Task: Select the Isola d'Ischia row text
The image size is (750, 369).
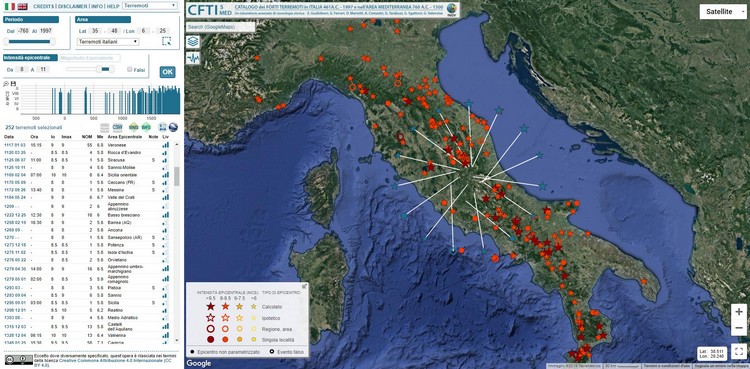Action: (121, 252)
